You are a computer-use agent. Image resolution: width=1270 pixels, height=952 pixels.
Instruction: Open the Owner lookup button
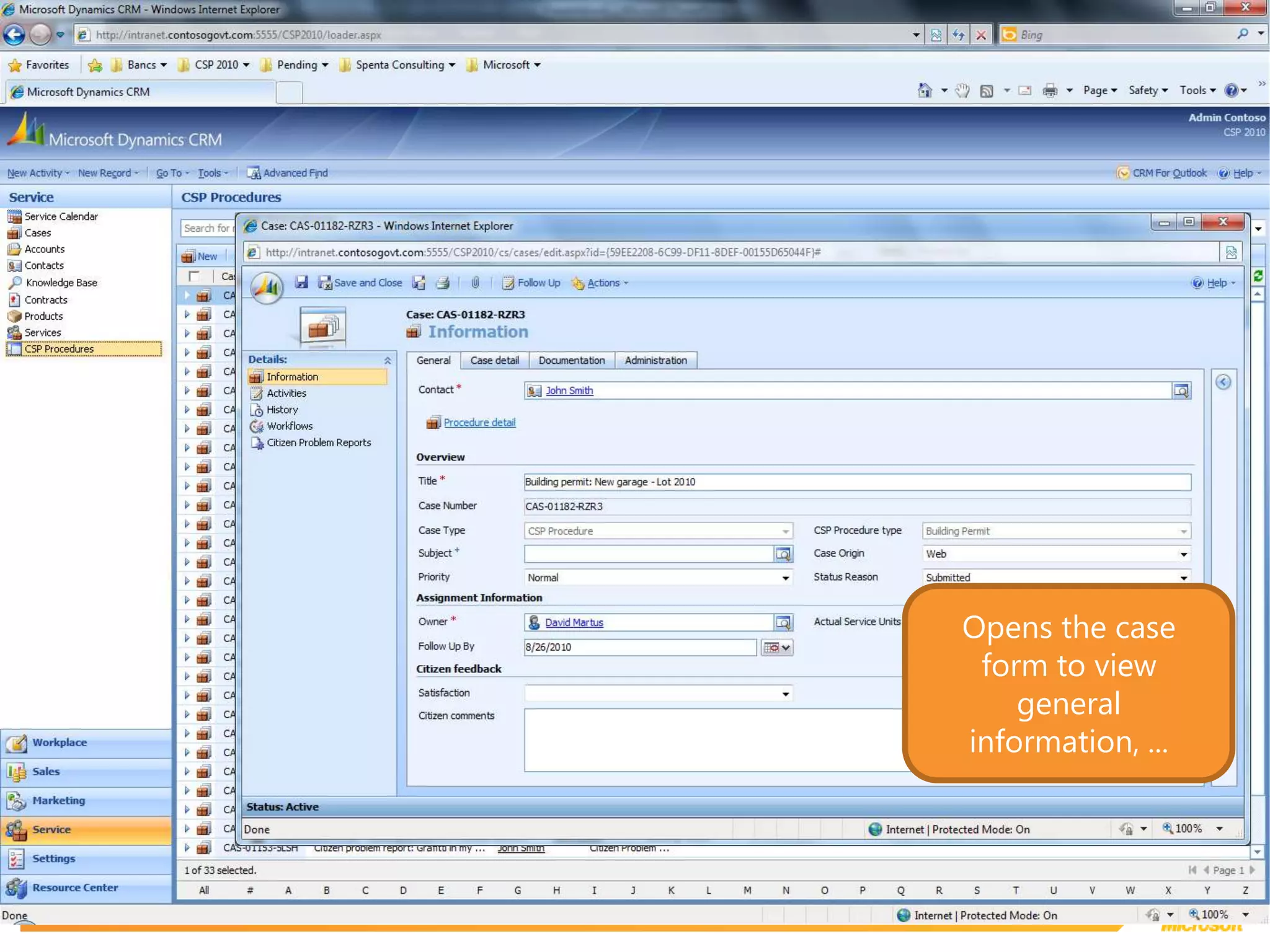point(783,622)
